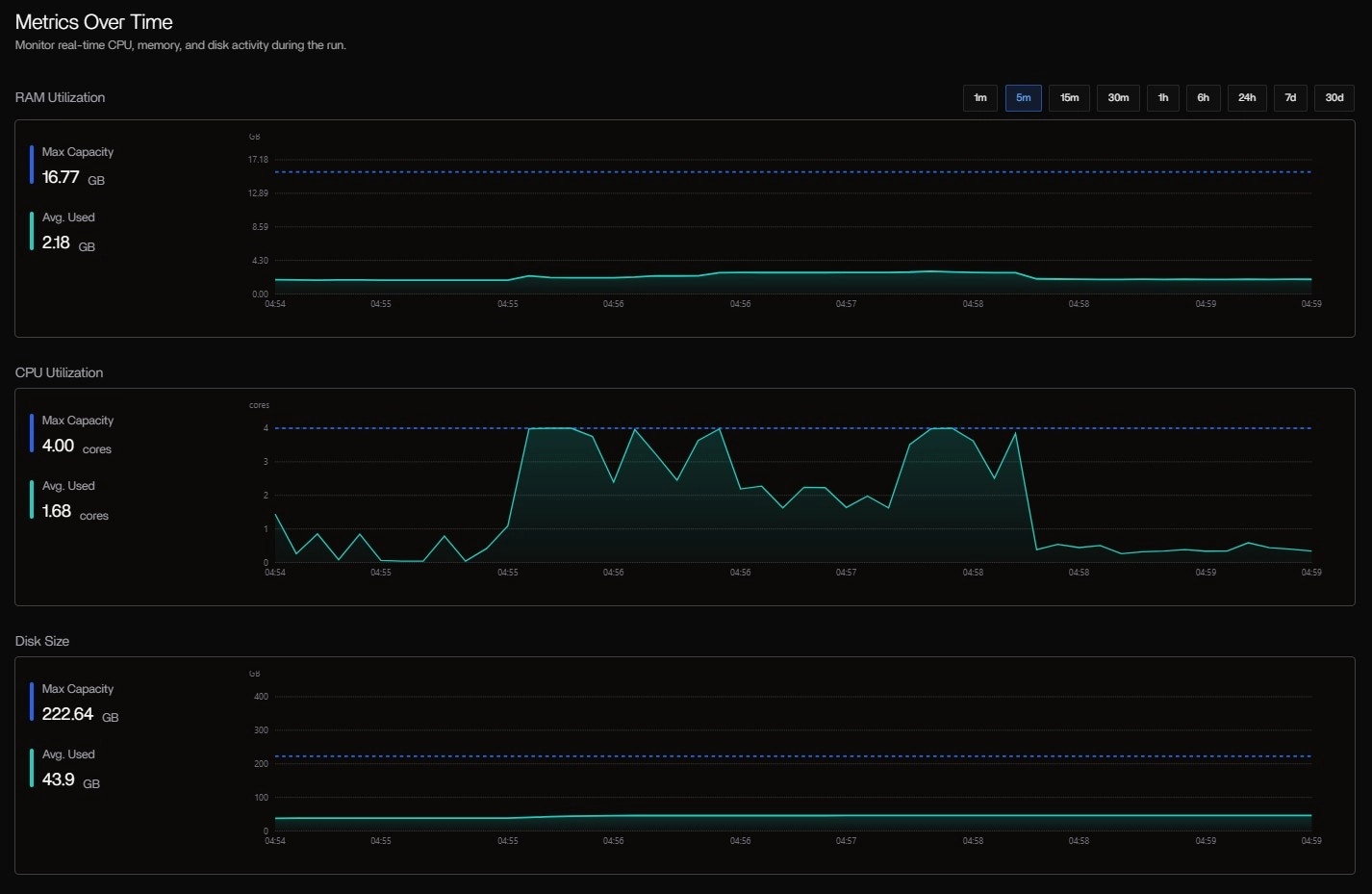Image resolution: width=1372 pixels, height=894 pixels.
Task: Select the 5m time range
Action: coord(1023,97)
